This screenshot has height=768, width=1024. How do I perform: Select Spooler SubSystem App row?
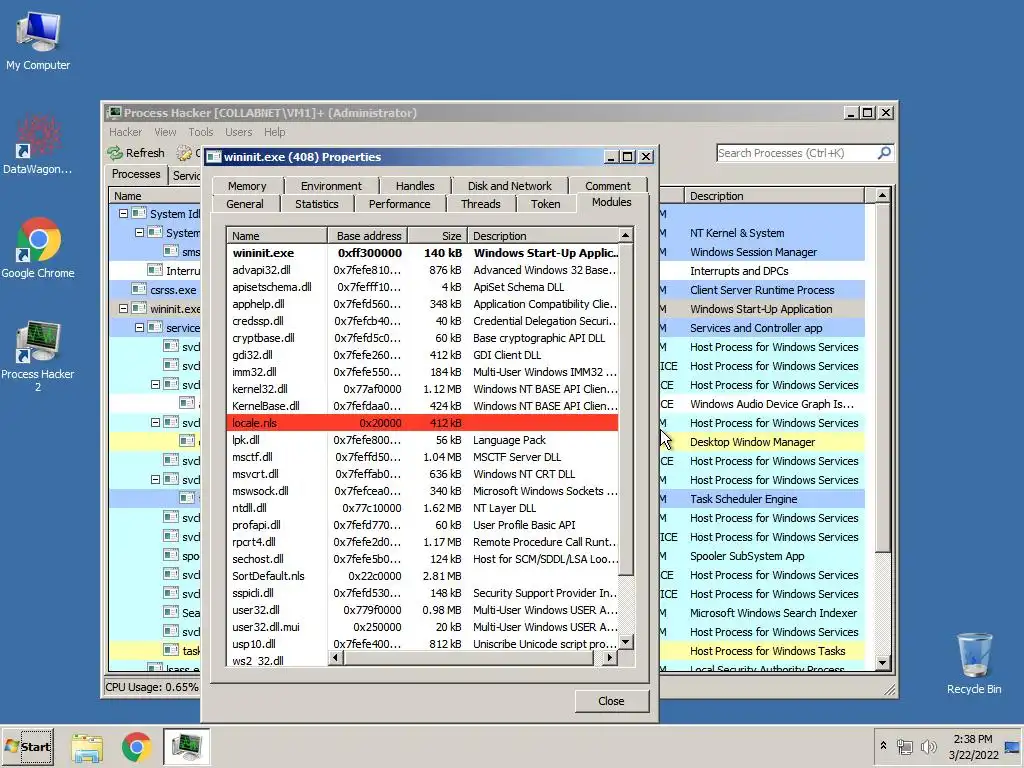(761, 556)
